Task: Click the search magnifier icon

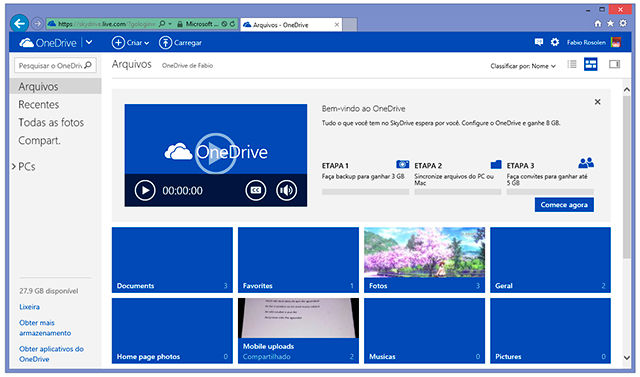Action: [x=88, y=65]
